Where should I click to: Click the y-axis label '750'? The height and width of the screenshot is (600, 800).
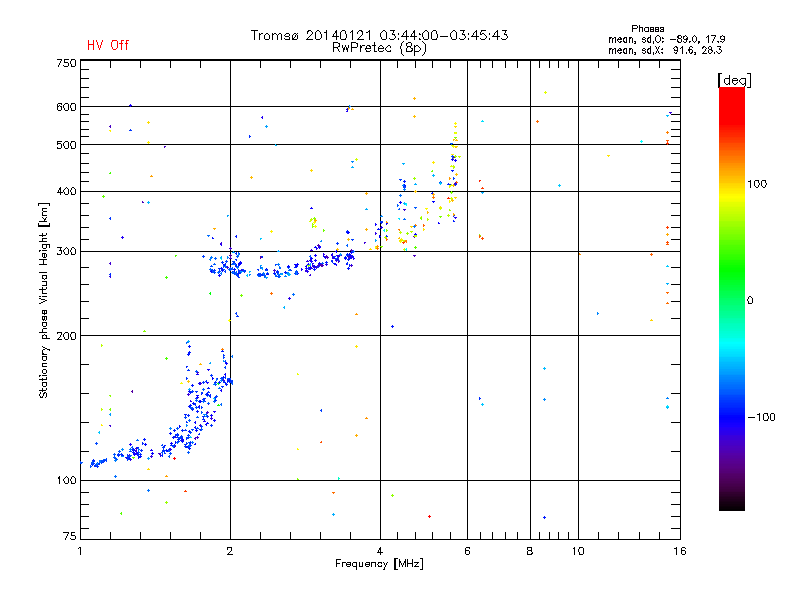click(66, 63)
